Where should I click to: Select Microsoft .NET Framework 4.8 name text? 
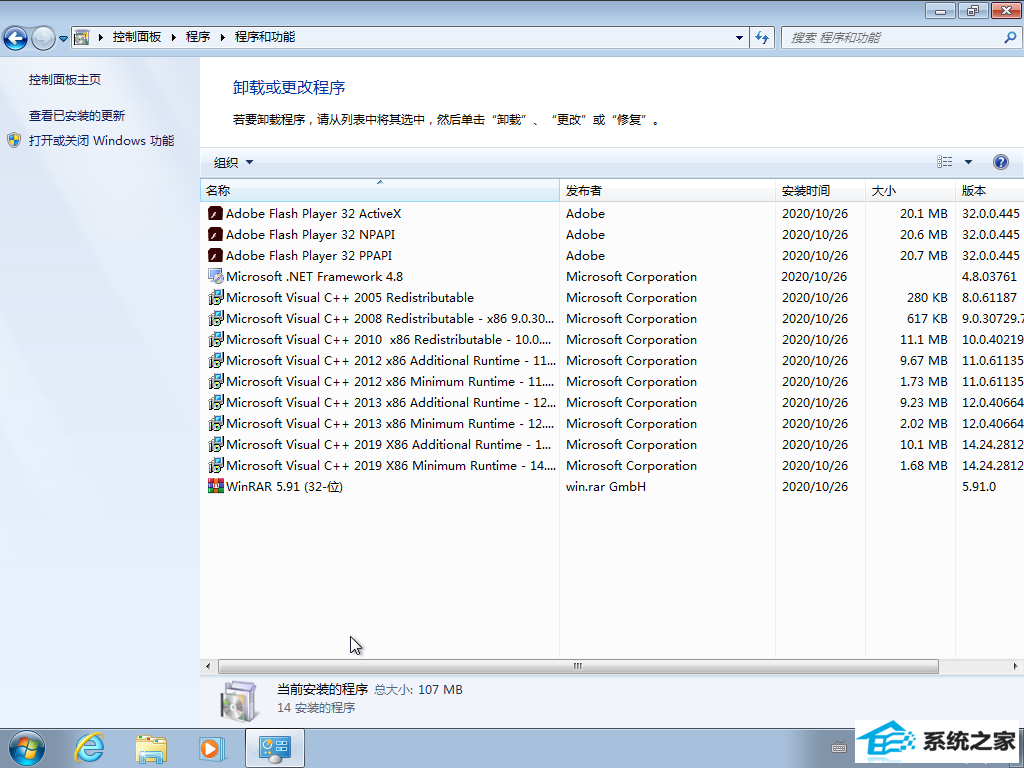315,276
